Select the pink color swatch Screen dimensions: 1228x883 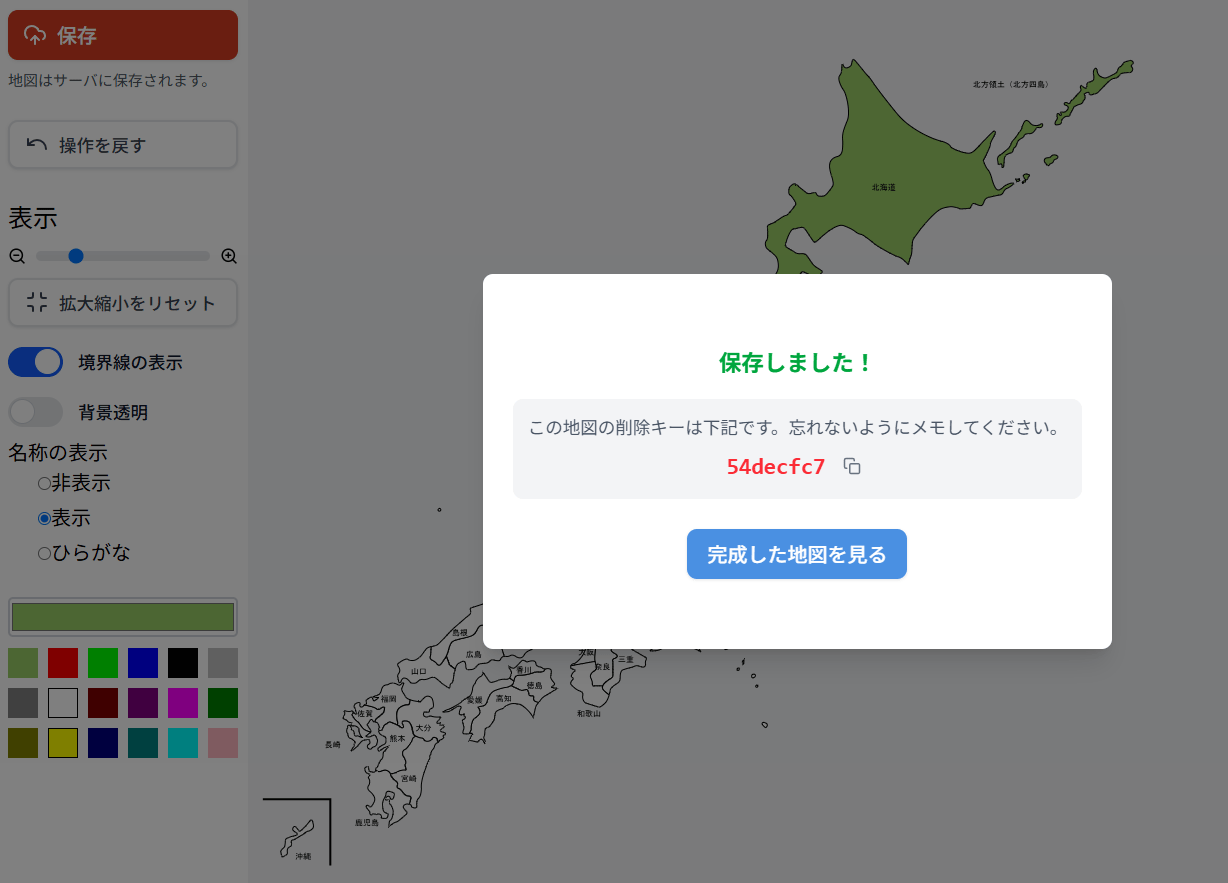[x=223, y=743]
